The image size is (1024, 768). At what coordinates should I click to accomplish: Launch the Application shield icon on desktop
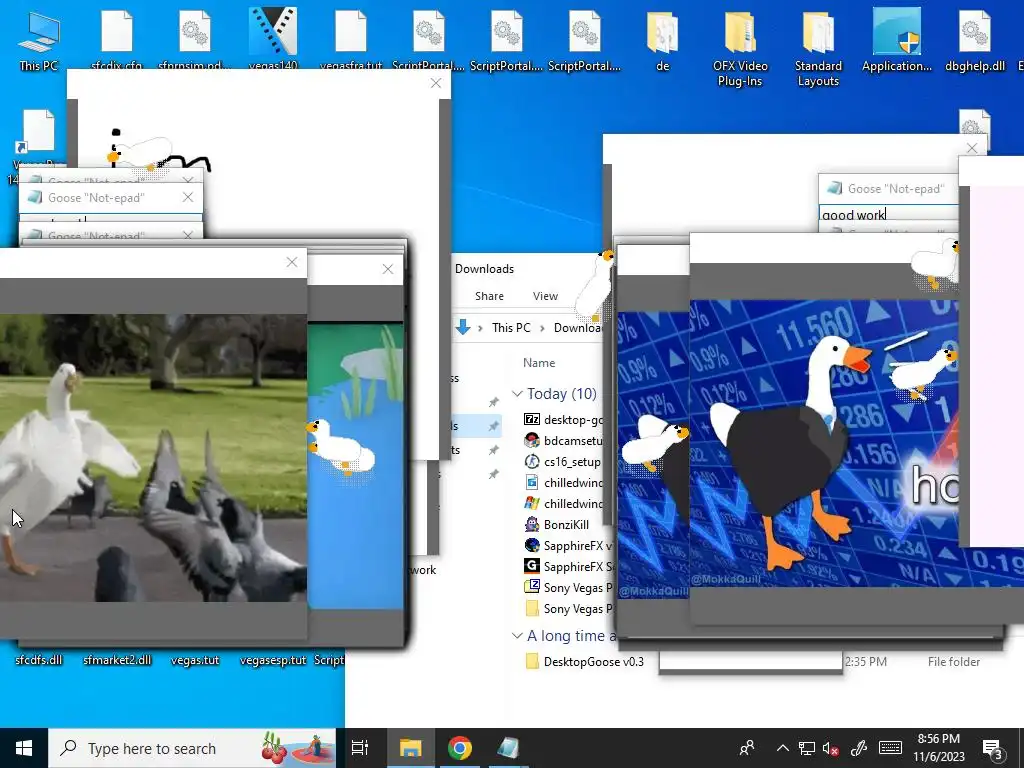tap(897, 40)
